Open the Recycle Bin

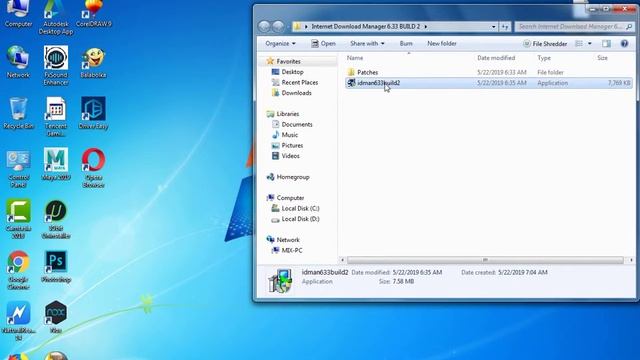pos(18,113)
